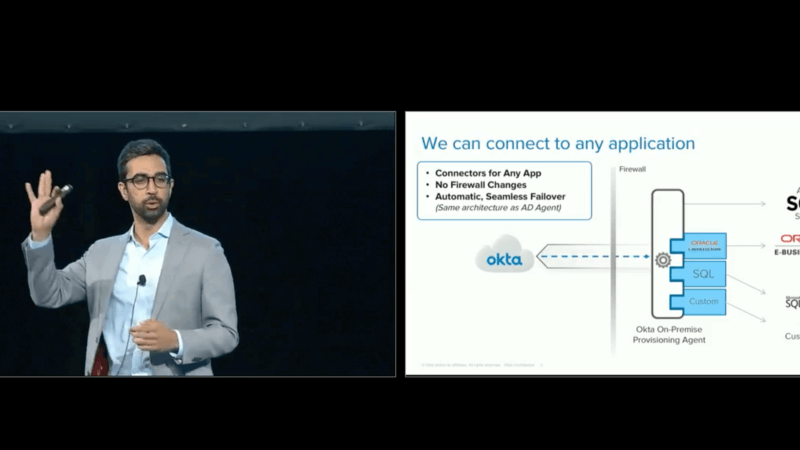Click the 'Connectors for Any App' bullet
Image resolution: width=800 pixels, height=450 pixels.
(480, 172)
